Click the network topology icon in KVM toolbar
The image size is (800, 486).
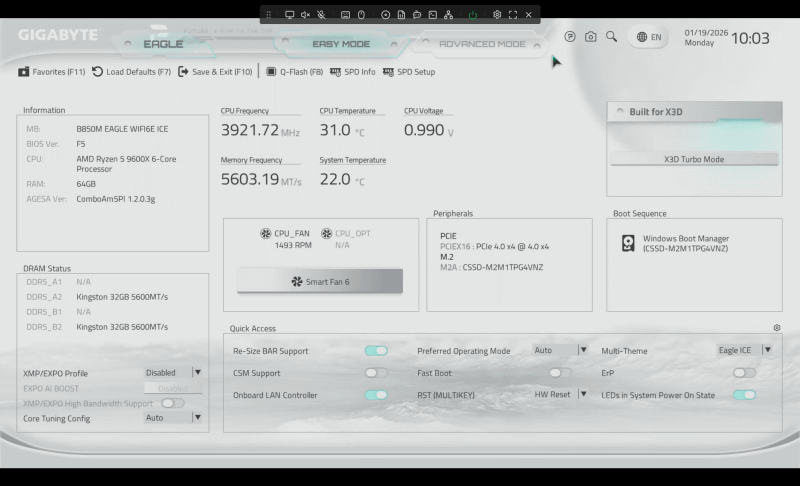click(x=448, y=15)
